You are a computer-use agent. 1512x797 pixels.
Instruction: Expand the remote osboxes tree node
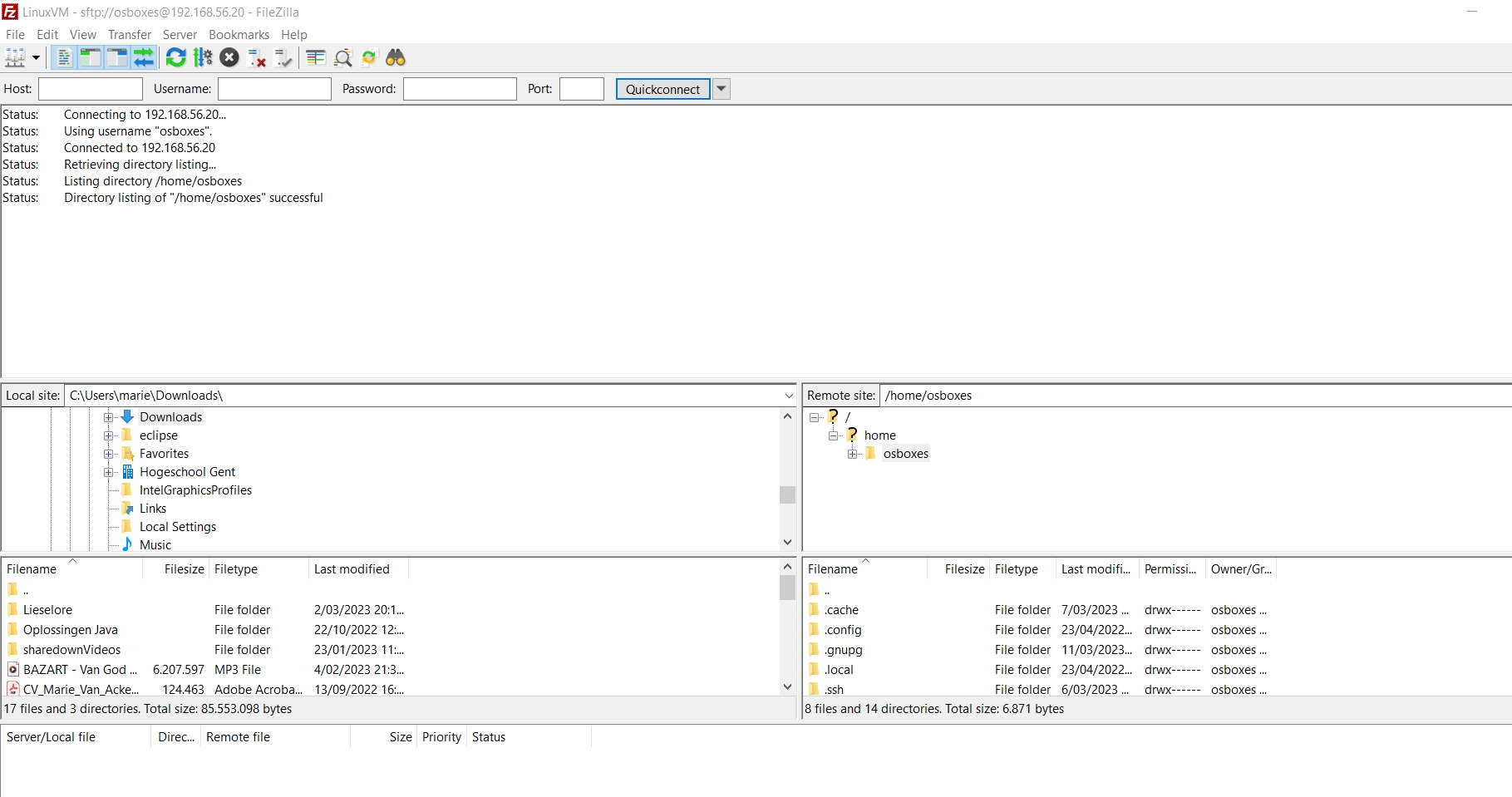(x=852, y=454)
